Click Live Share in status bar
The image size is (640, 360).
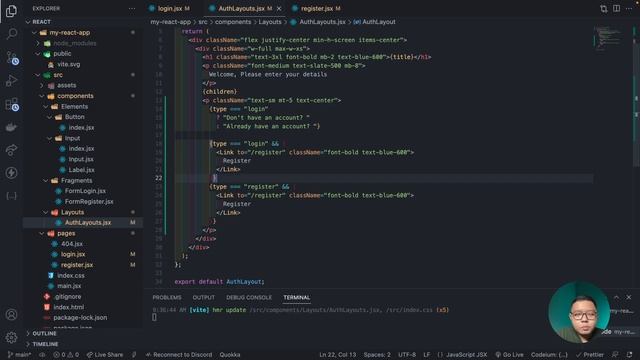pyautogui.click(x=104, y=355)
